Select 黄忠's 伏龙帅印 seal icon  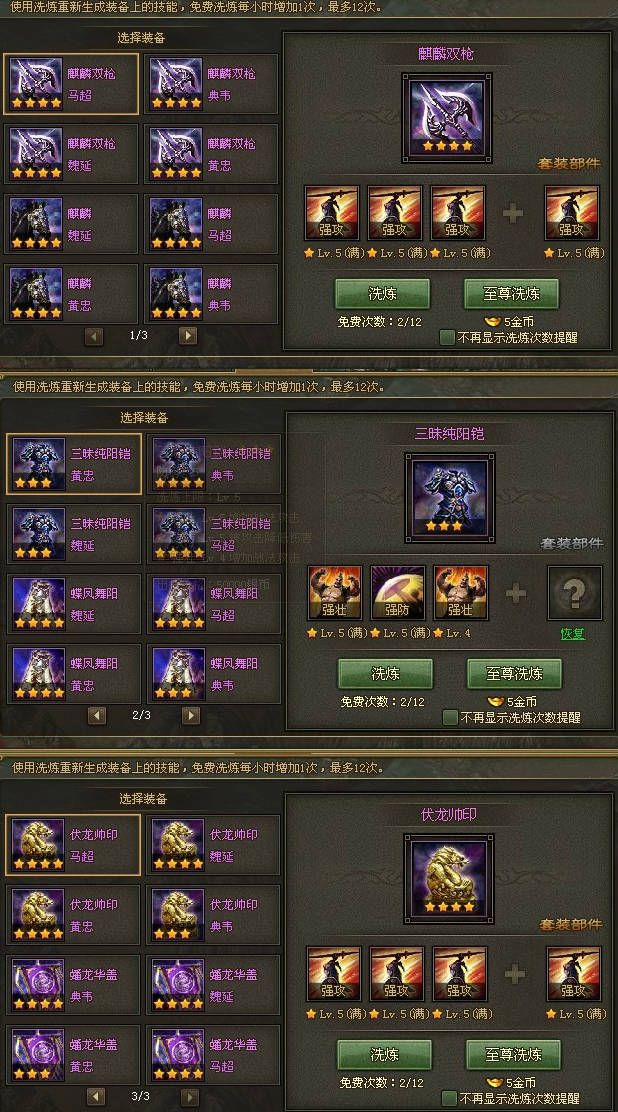click(x=38, y=915)
